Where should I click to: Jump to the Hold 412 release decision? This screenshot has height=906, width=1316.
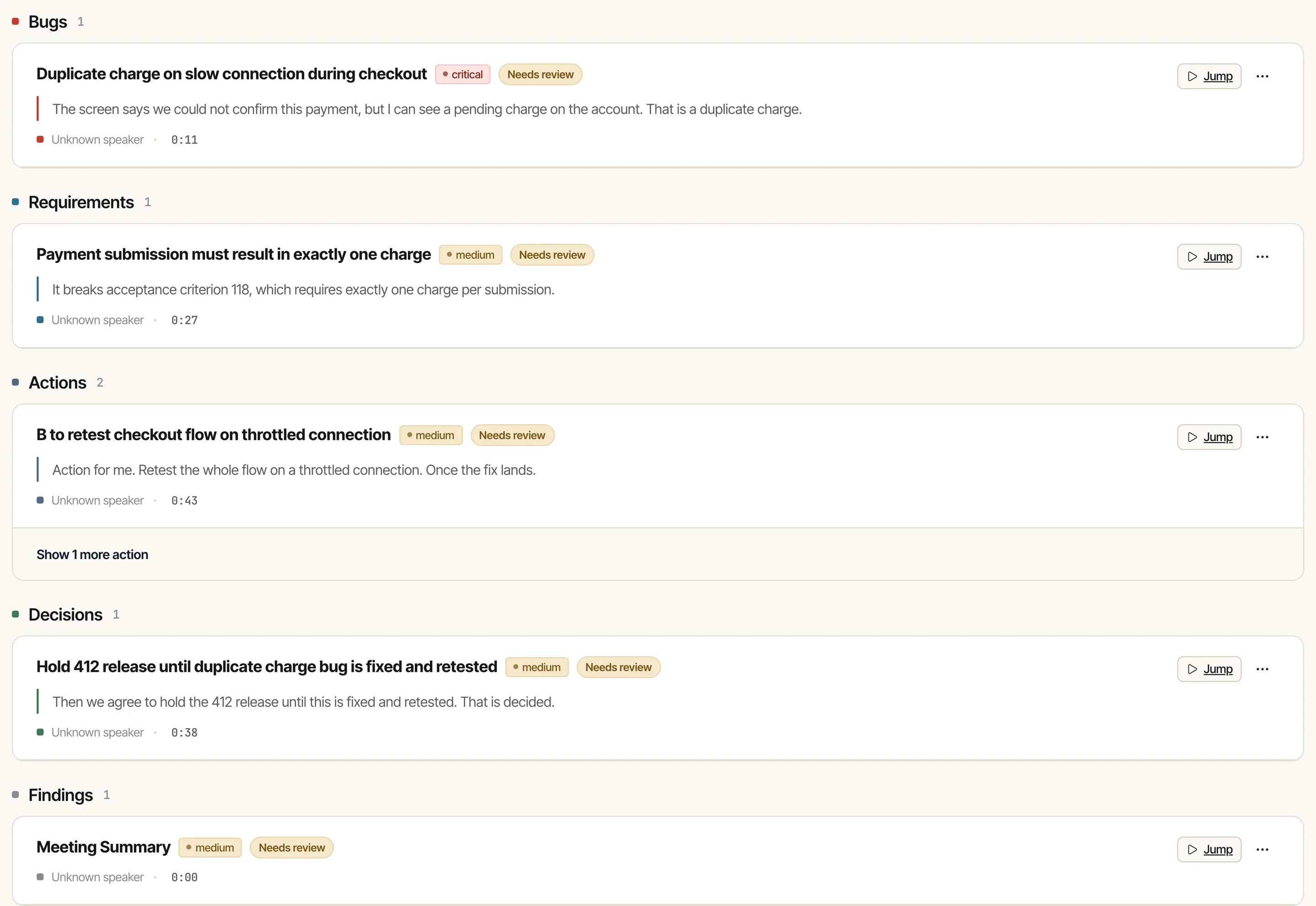tap(1209, 669)
